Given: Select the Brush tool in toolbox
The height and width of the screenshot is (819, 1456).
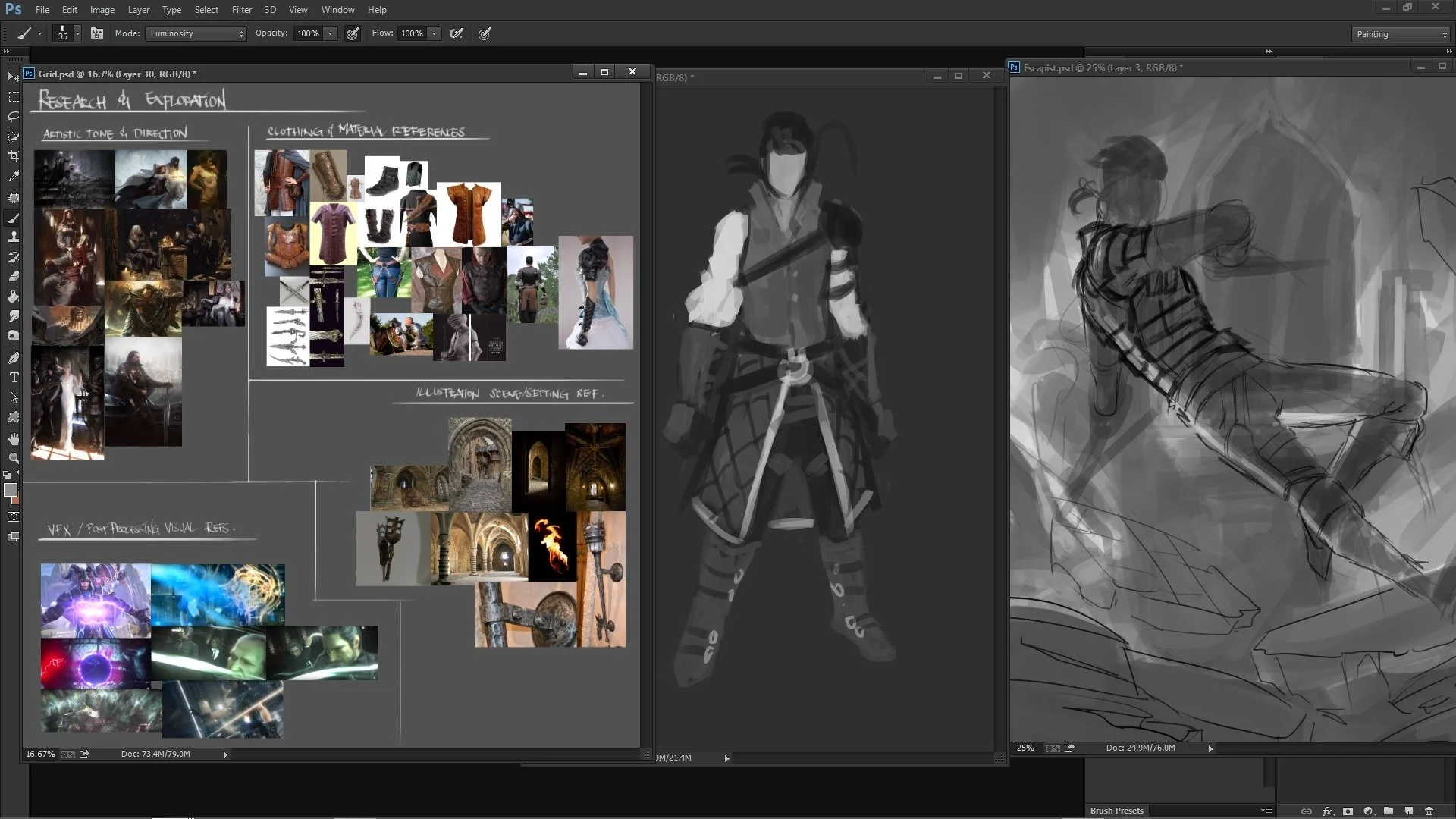Looking at the screenshot, I should tap(13, 218).
